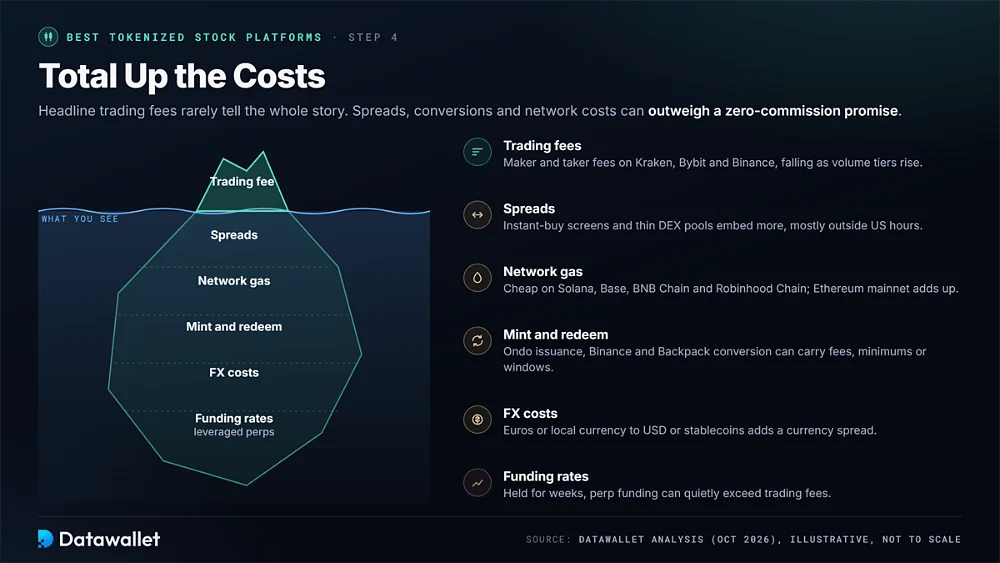Screen dimensions: 1000x563
Task: Click 'Trading fee' label on iceberg tip
Action: pyautogui.click(x=242, y=182)
